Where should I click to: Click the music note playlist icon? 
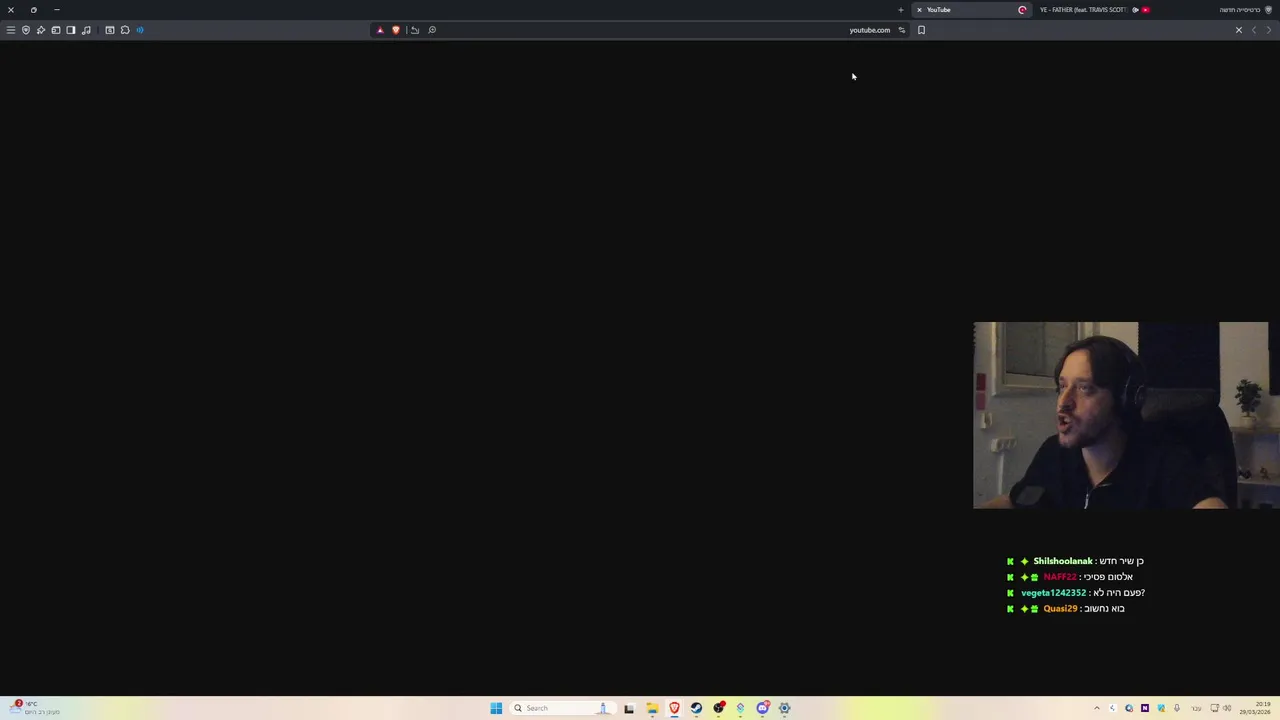tap(86, 30)
